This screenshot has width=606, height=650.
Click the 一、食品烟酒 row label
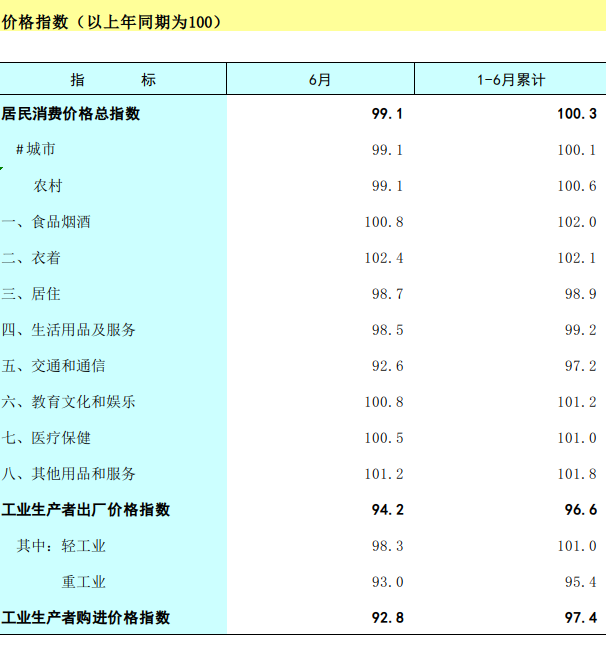click(x=46, y=222)
